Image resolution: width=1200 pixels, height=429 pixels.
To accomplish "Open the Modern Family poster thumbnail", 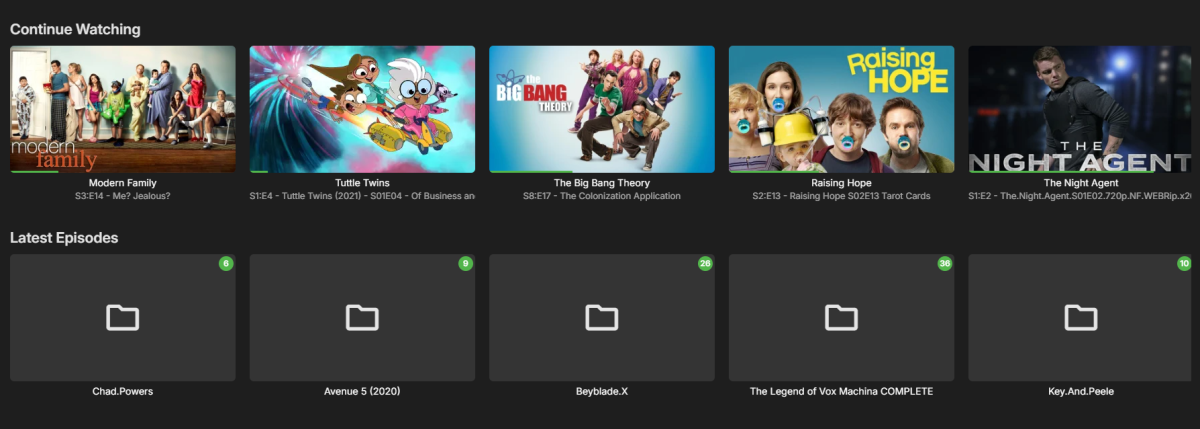I will click(x=123, y=109).
